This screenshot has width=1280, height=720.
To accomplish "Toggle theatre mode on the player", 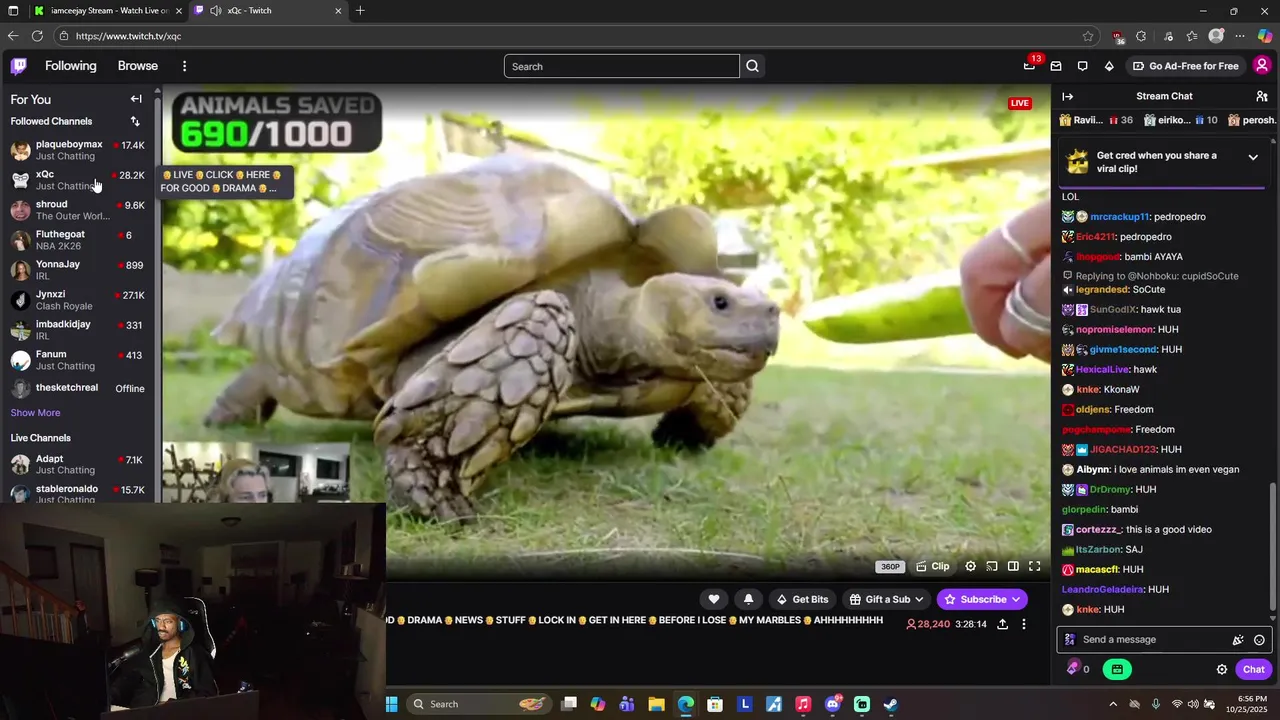I will pyautogui.click(x=1013, y=566).
